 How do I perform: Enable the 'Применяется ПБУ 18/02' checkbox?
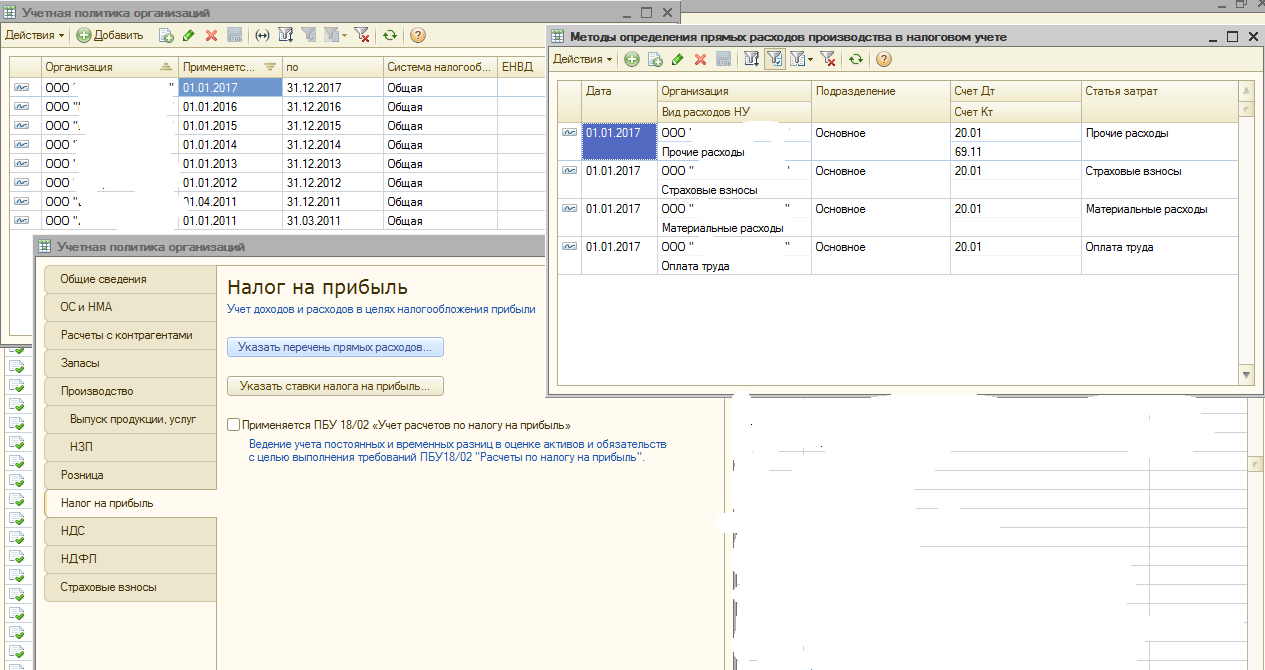tap(234, 425)
